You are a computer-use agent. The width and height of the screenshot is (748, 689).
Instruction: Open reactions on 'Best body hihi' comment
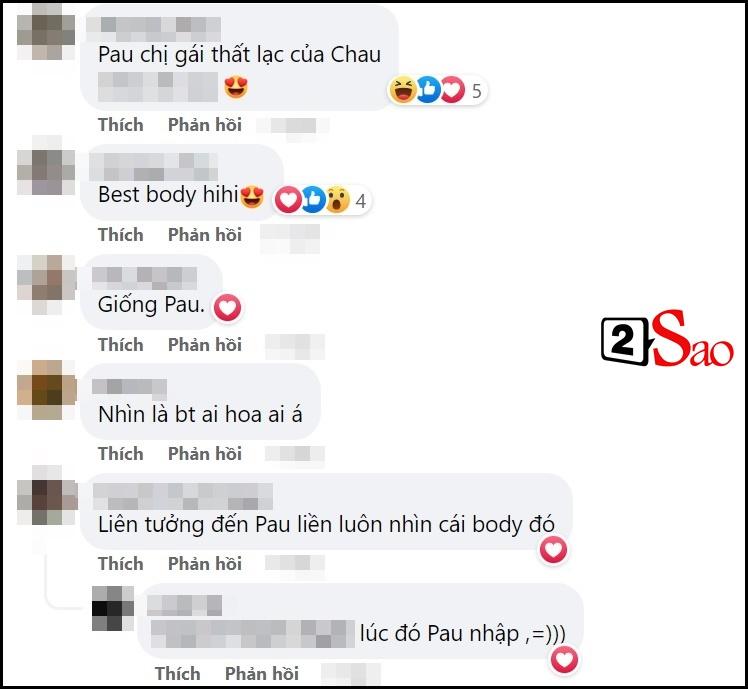pos(322,199)
